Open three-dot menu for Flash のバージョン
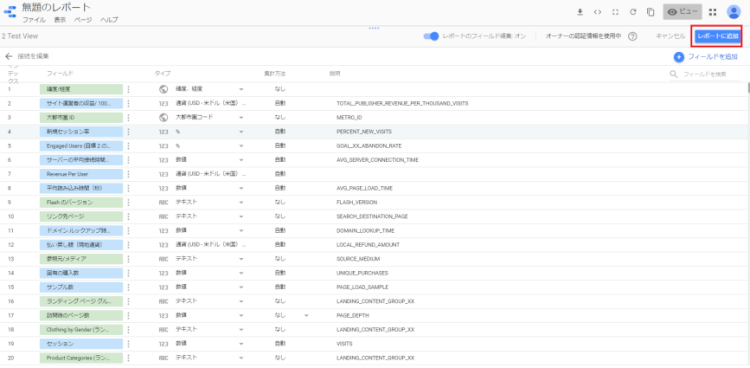This screenshot has width=750, height=368. click(x=128, y=202)
